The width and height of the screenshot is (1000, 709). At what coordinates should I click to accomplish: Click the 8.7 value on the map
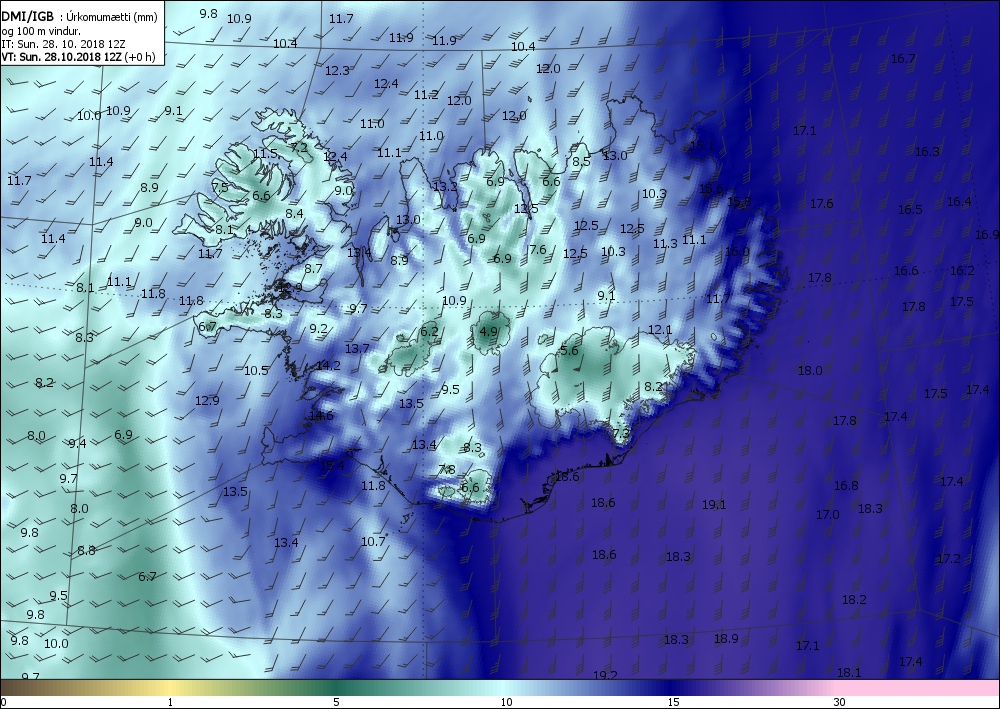tap(312, 269)
